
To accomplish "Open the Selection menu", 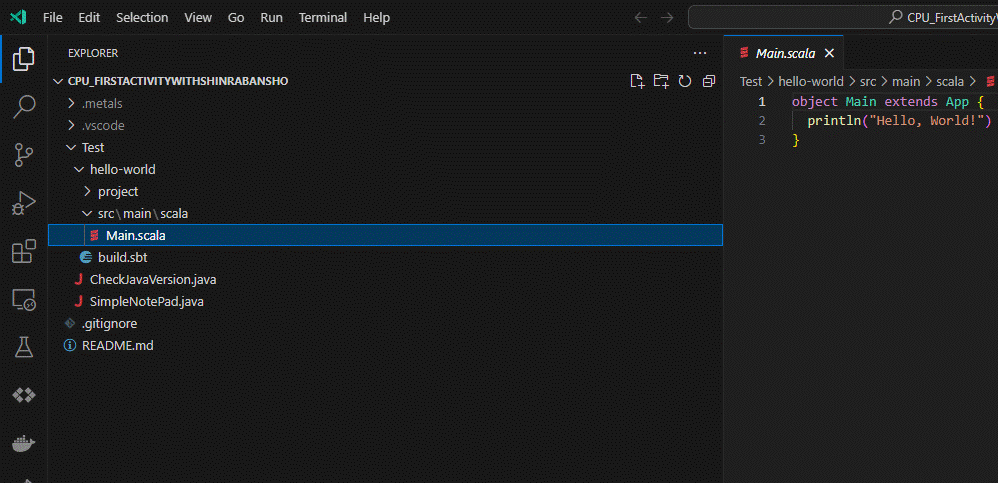I will [x=142, y=18].
